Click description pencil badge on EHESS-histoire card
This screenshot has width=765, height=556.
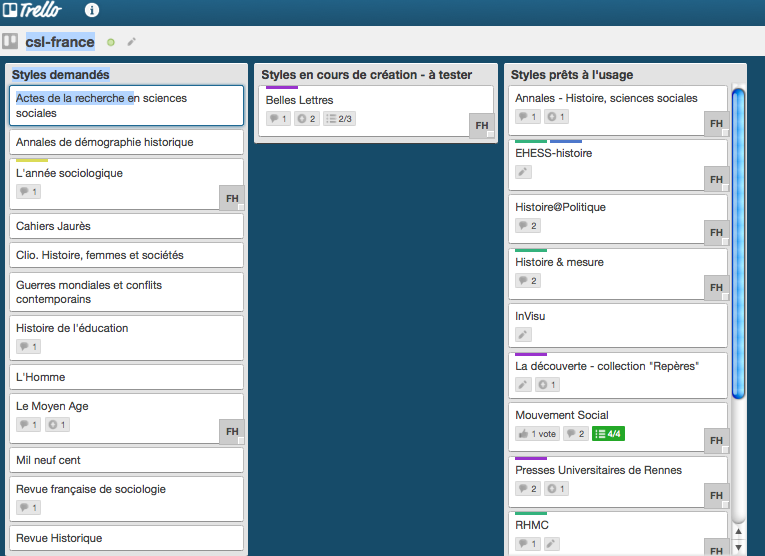(x=523, y=172)
